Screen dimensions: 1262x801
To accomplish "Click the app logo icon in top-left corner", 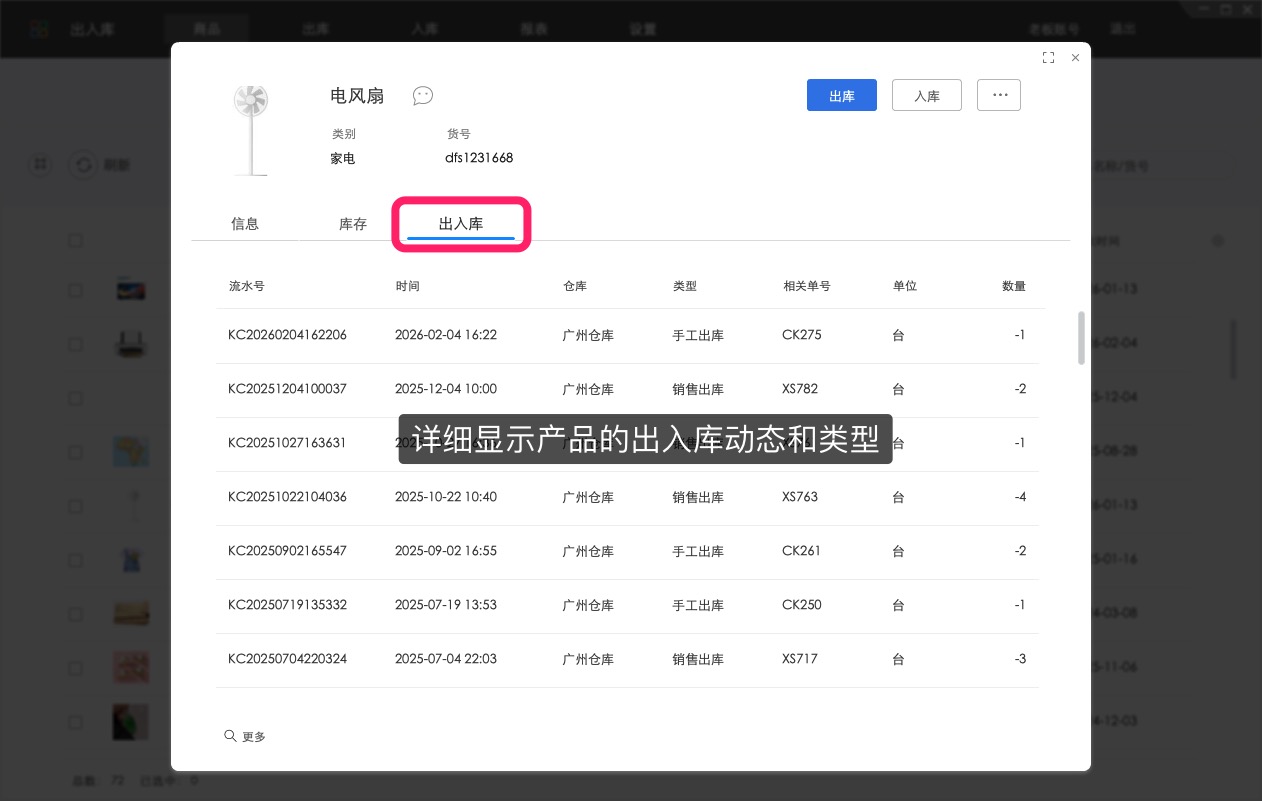I will [x=38, y=28].
